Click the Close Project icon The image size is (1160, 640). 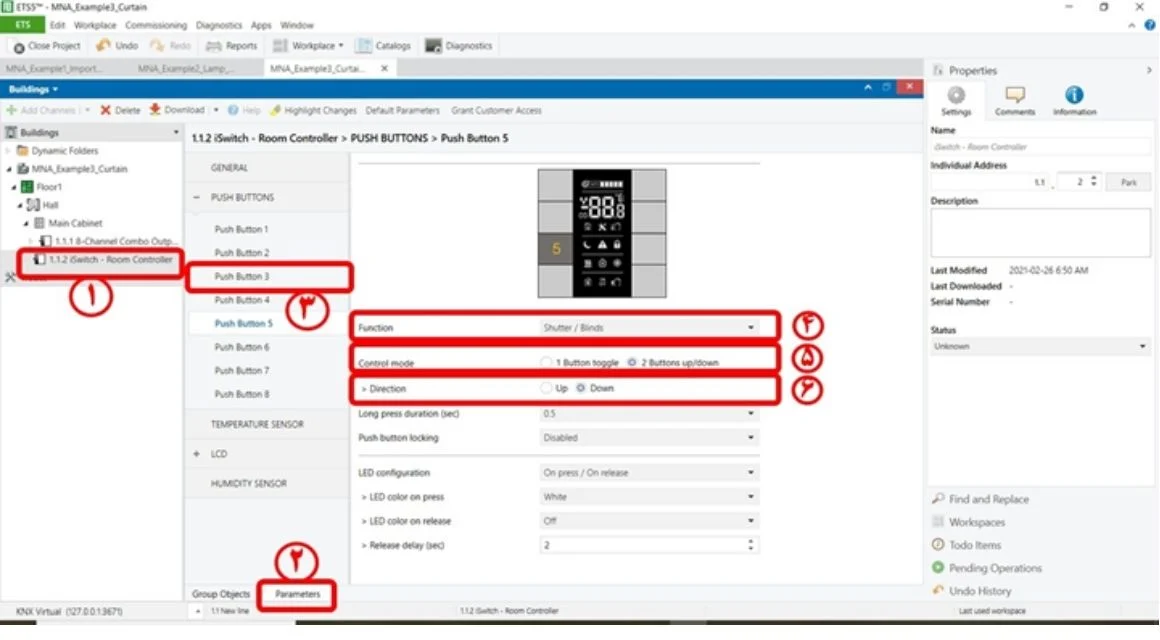click(x=19, y=47)
